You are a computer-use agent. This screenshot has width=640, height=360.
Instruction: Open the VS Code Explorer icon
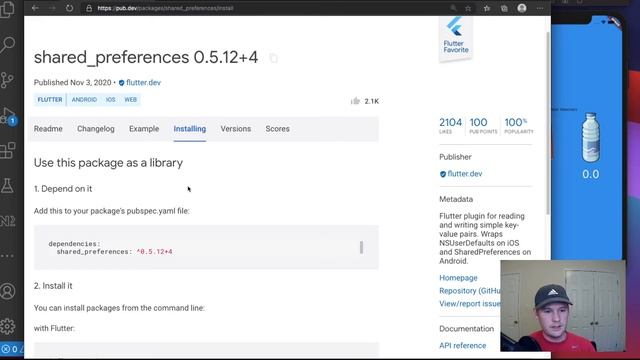coord(7,9)
